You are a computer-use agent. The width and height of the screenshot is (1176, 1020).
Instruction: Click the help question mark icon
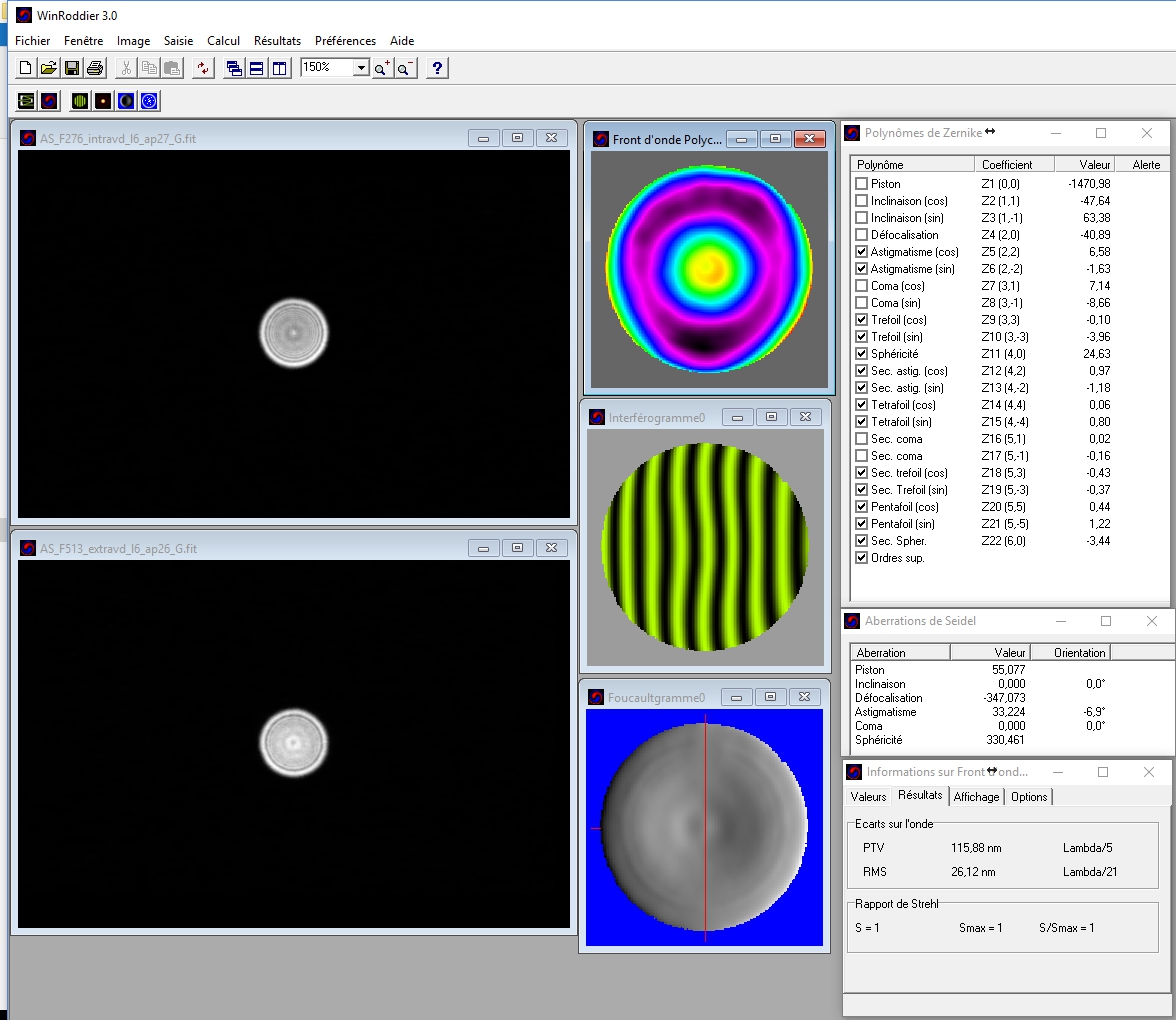[x=437, y=68]
